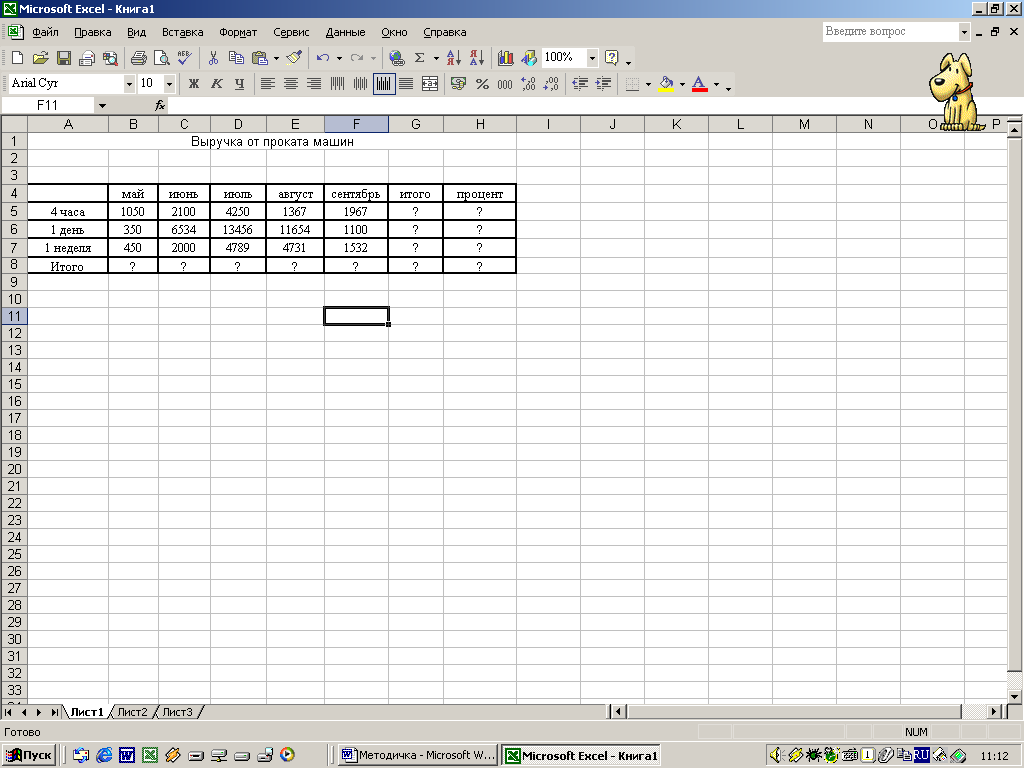Run the spelling check (ABC checkmark) icon
This screenshot has width=1024, height=768.
pos(185,58)
